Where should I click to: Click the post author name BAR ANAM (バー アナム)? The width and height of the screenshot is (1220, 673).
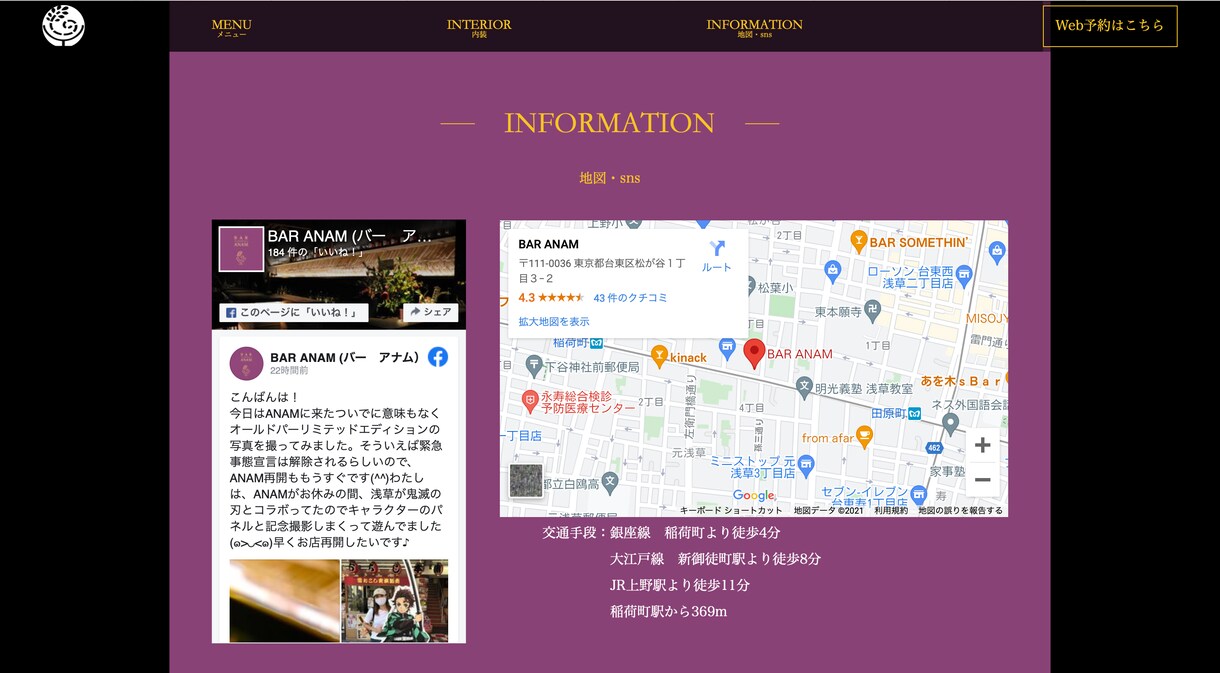[344, 357]
